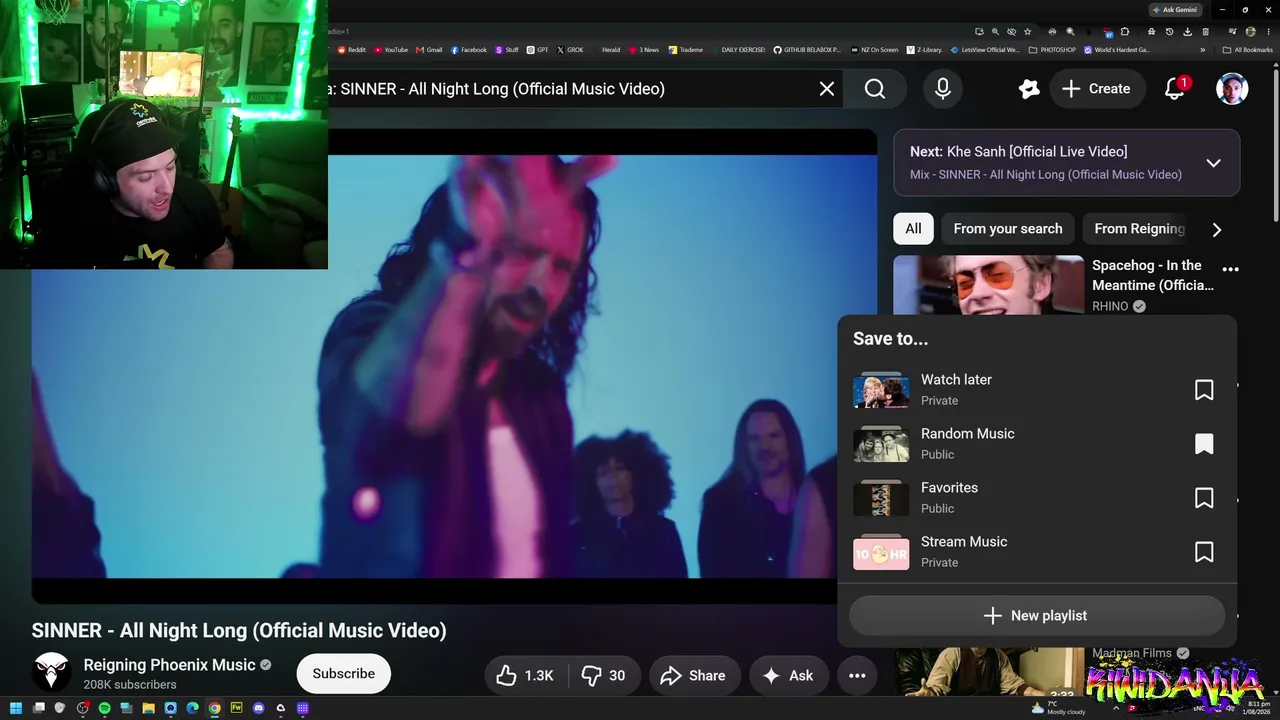Open Reigning Phoenix Music channel name link

click(170, 665)
